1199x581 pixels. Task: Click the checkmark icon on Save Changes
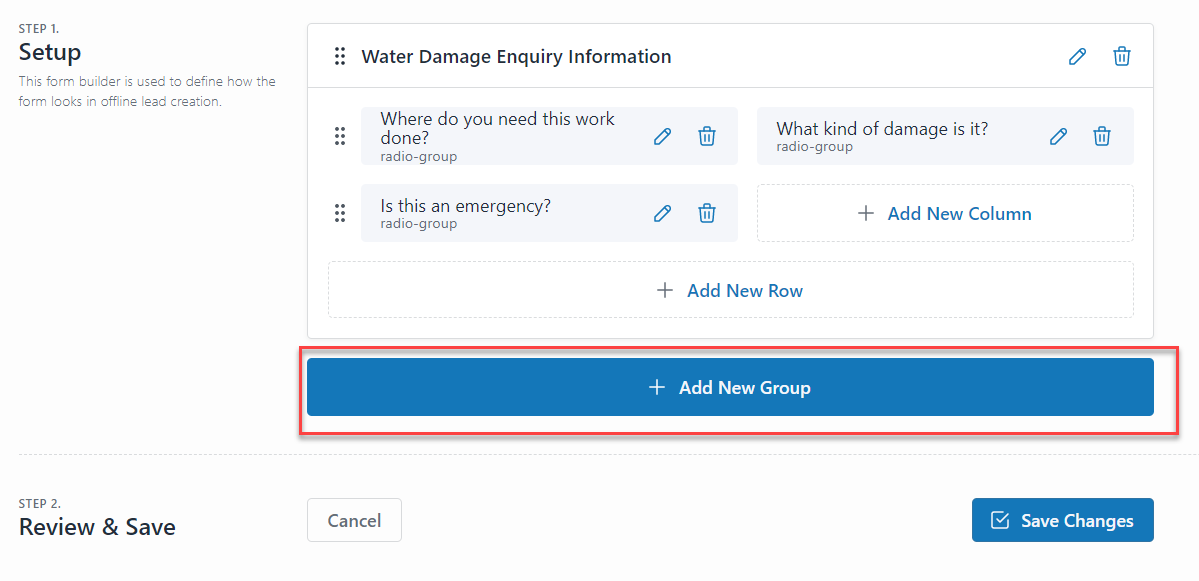coord(999,519)
